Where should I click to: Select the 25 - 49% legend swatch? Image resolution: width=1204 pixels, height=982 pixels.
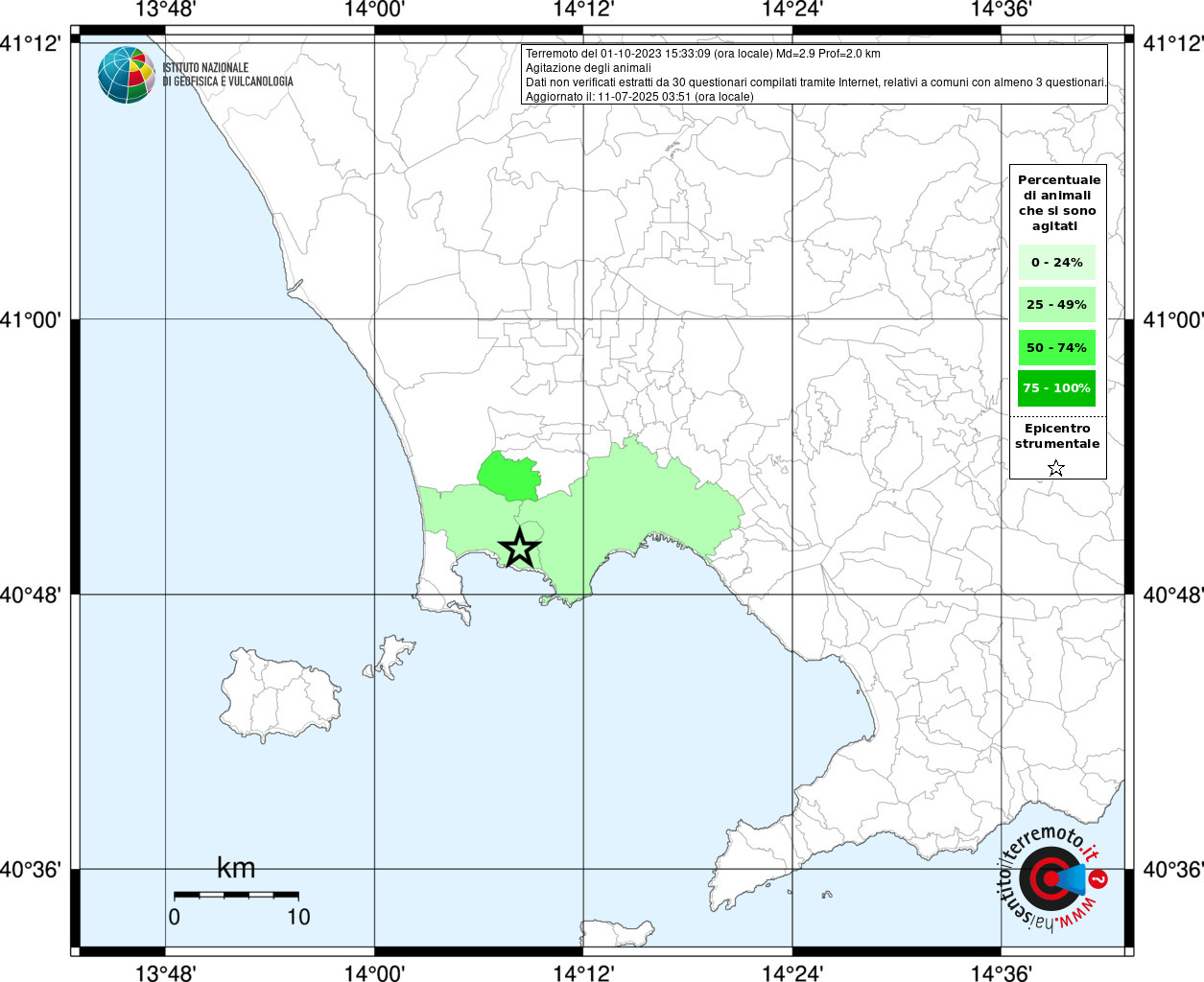(x=1056, y=305)
